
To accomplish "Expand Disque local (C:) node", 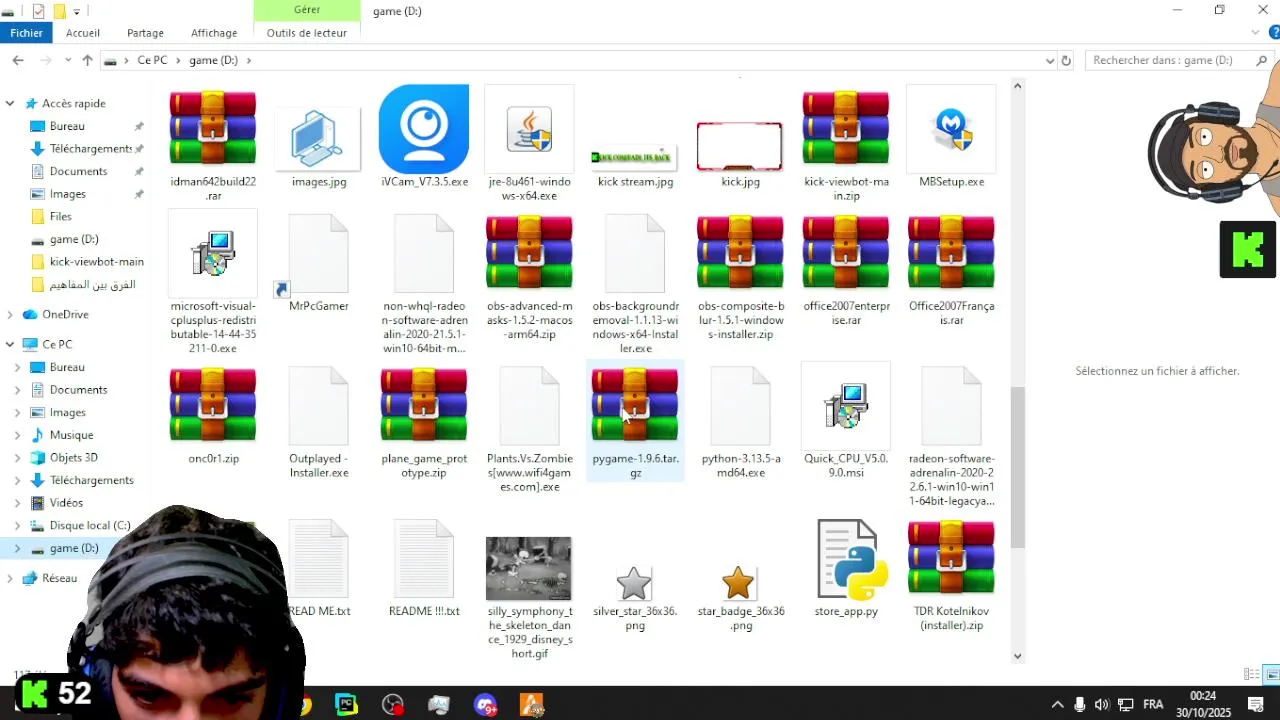I will [x=17, y=525].
